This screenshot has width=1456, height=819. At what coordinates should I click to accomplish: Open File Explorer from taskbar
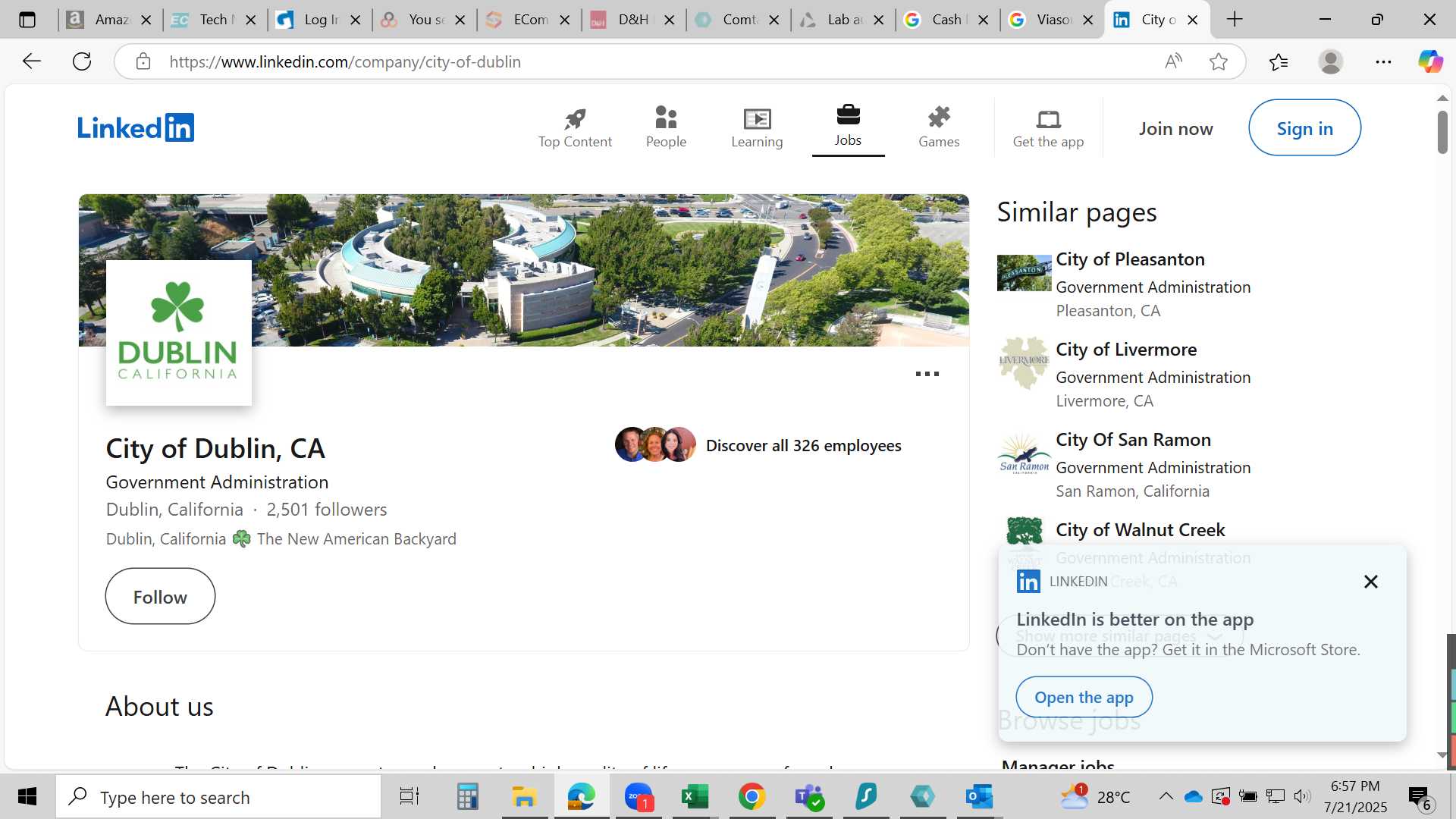tap(524, 797)
